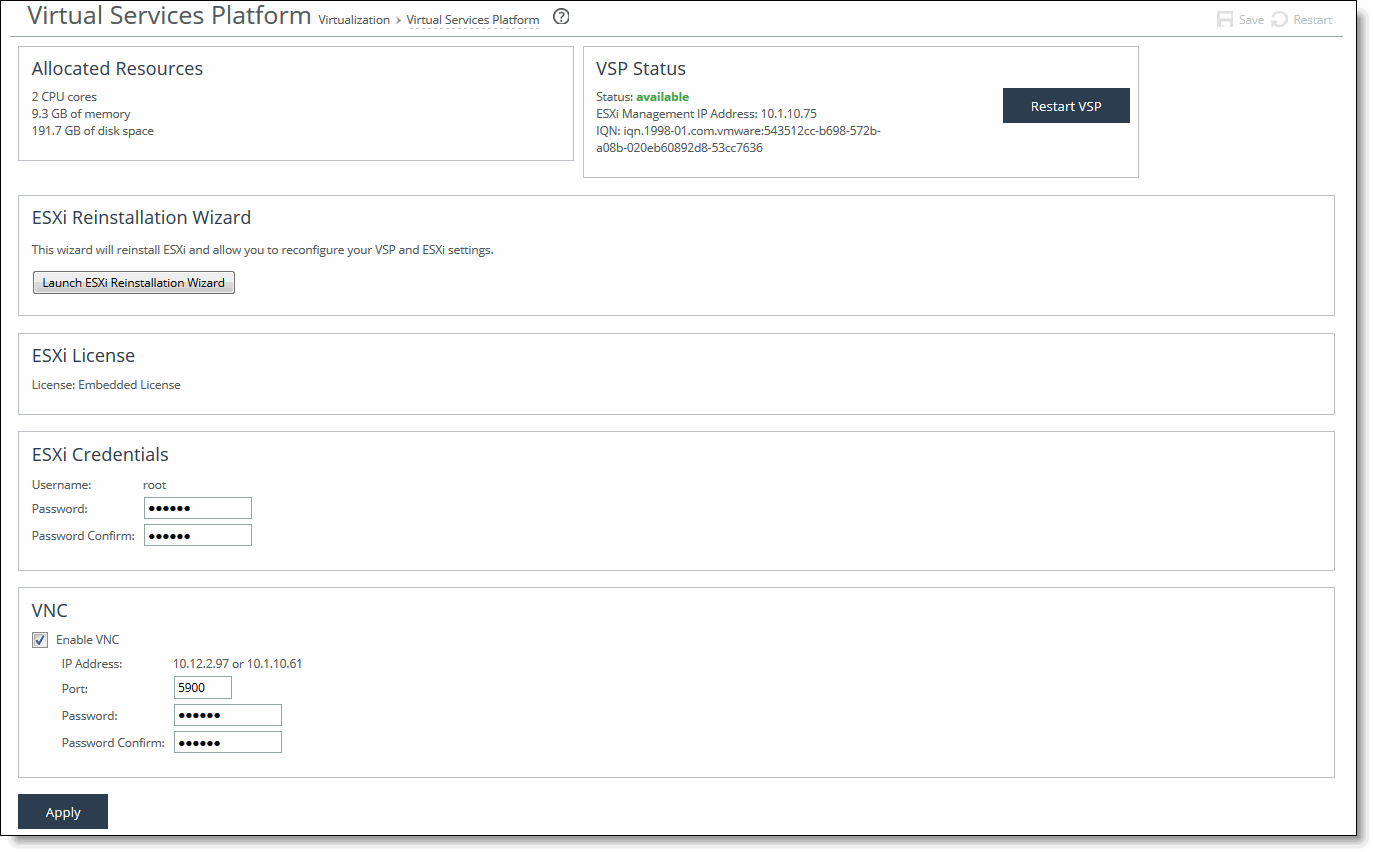This screenshot has height=852, width=1373.
Task: Click the green 'available' status text
Action: point(662,97)
